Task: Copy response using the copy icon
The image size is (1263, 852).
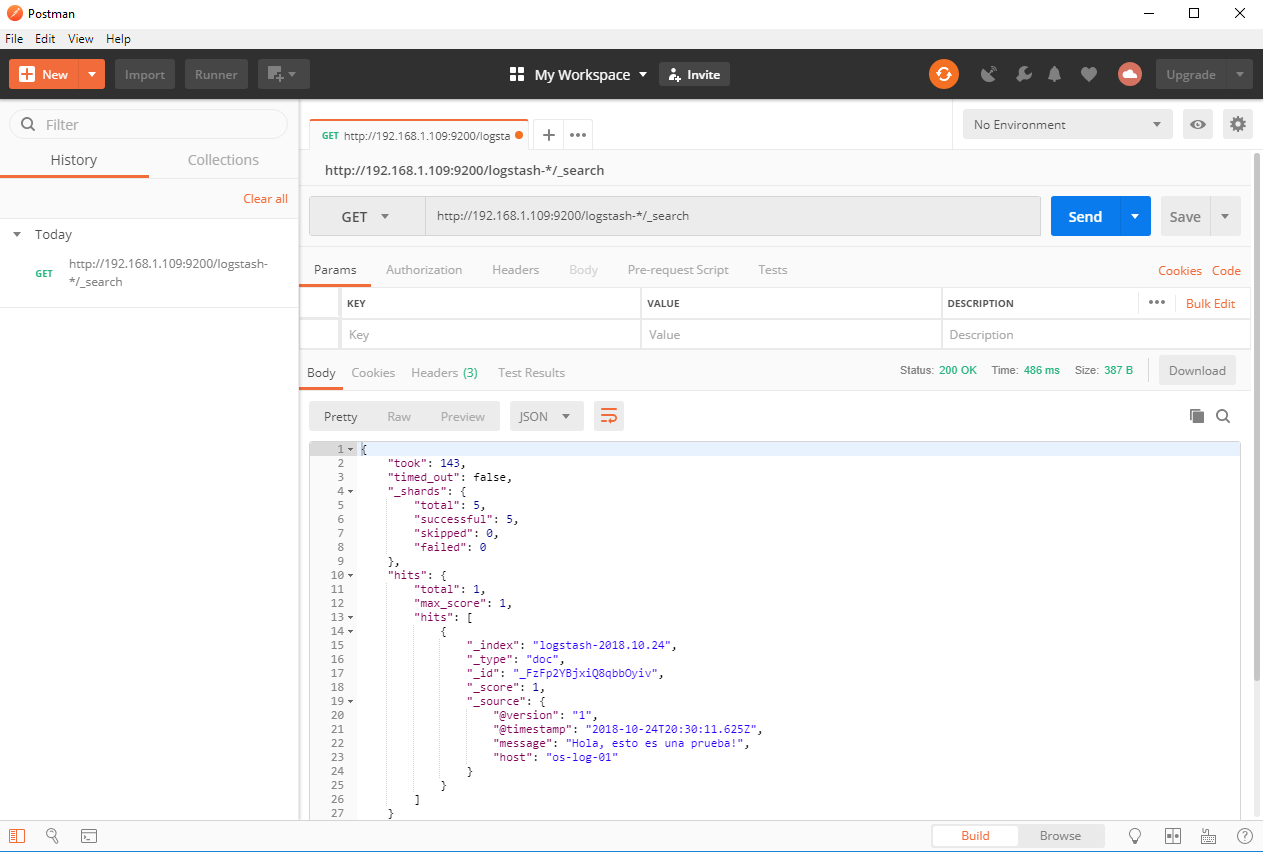Action: (1196, 416)
